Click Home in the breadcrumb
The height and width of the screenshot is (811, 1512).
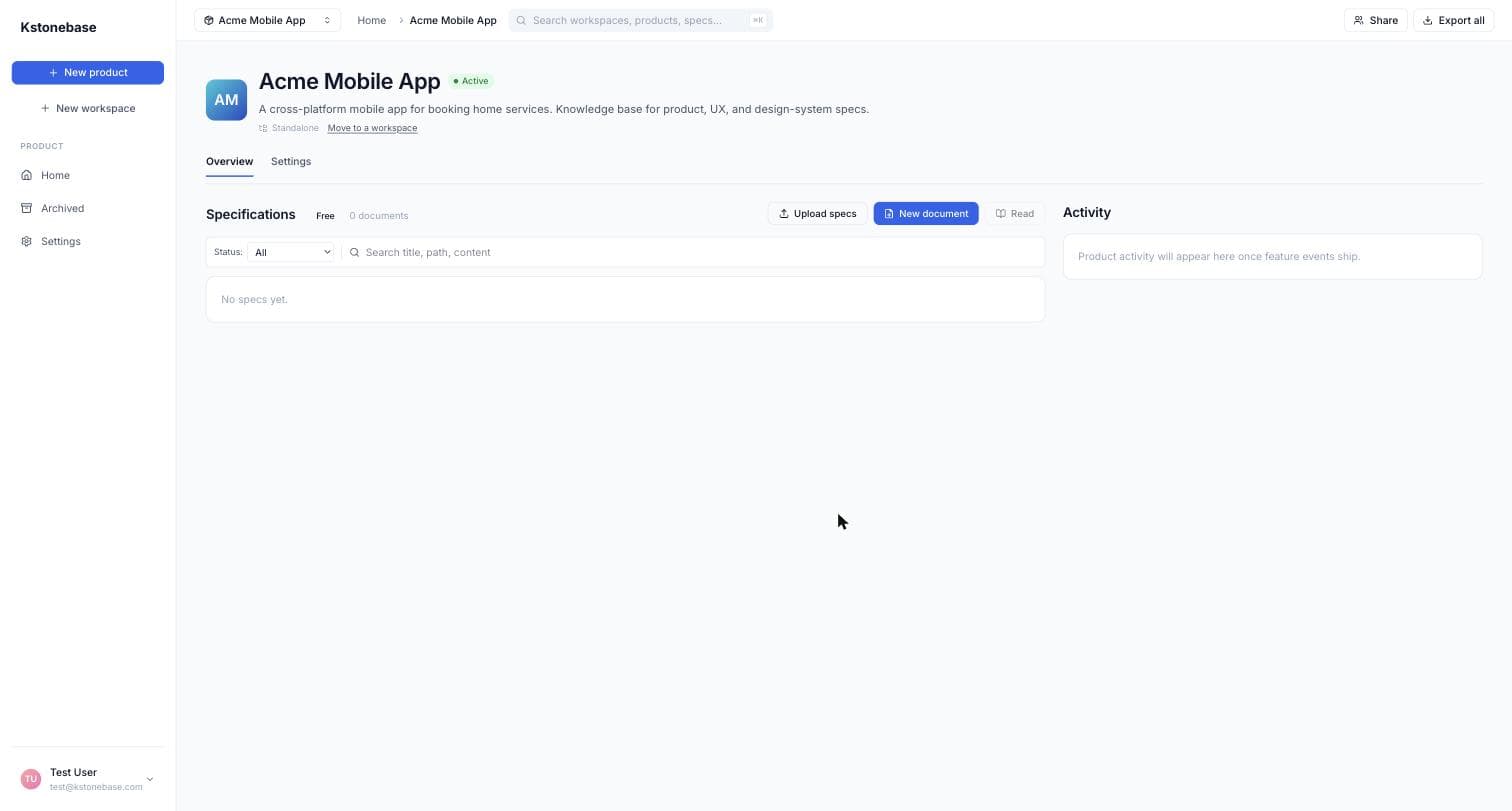(x=371, y=20)
